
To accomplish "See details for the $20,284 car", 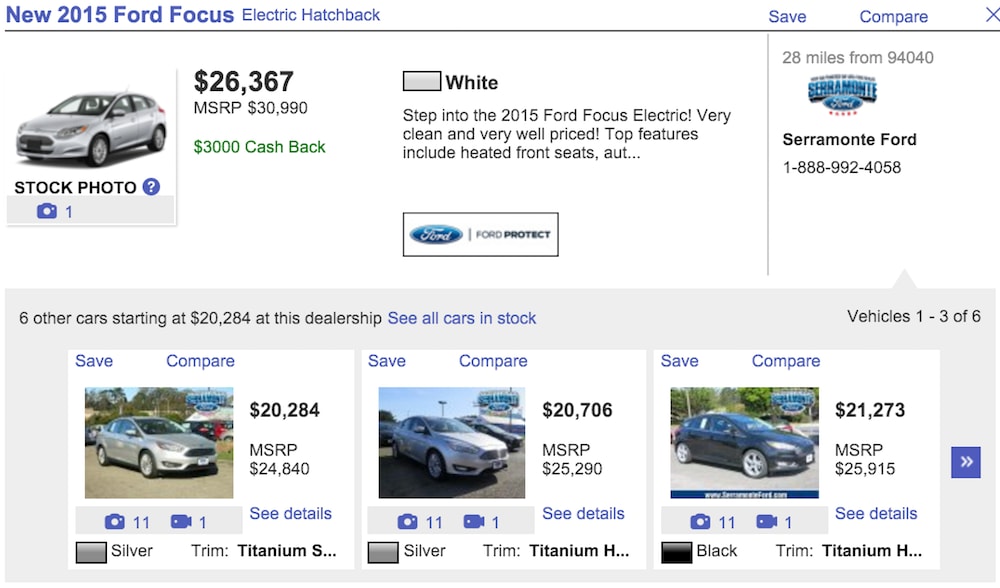I will tap(291, 513).
